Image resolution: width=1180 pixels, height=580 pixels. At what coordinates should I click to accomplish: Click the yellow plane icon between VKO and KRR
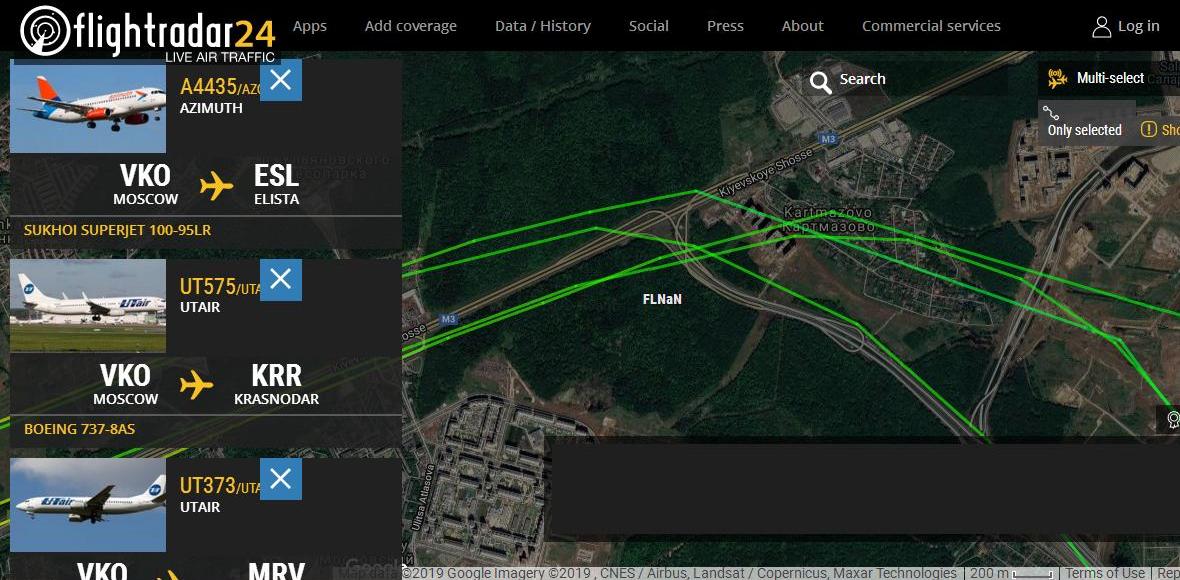coord(196,384)
